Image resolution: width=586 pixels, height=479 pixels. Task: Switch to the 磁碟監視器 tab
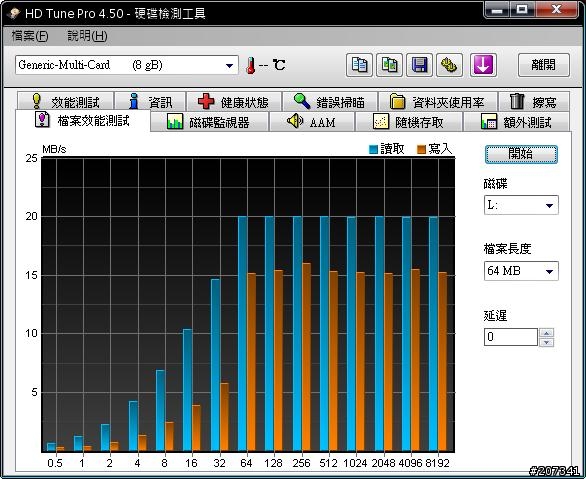point(209,122)
